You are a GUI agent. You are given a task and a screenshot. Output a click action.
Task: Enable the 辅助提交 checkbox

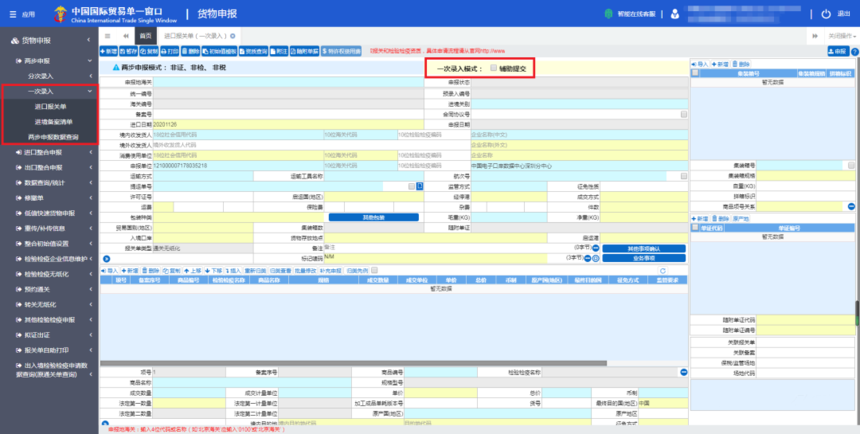[x=494, y=68]
